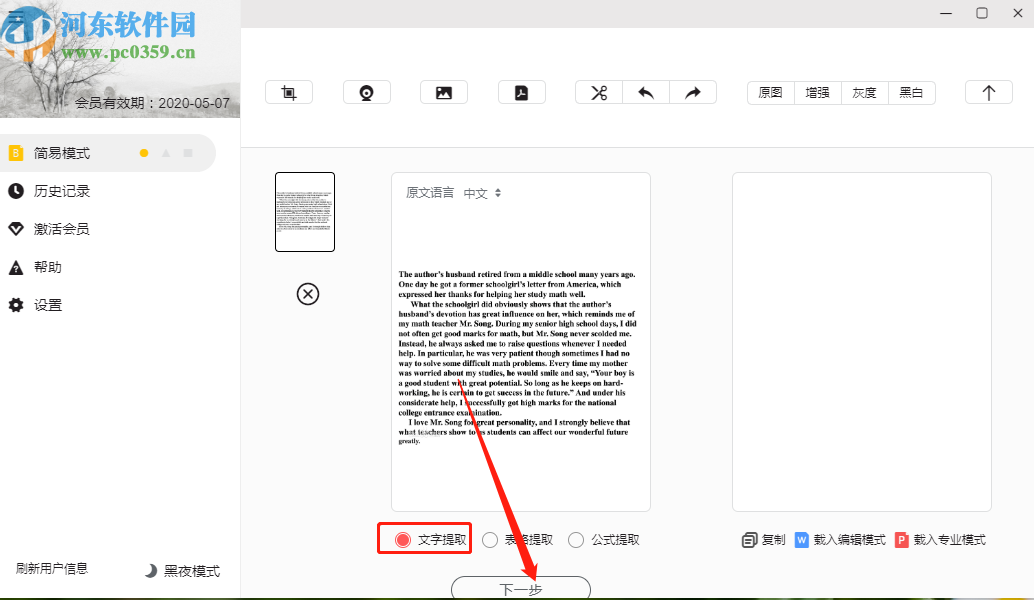
Task: Click the upload arrow icon
Action: (988, 93)
